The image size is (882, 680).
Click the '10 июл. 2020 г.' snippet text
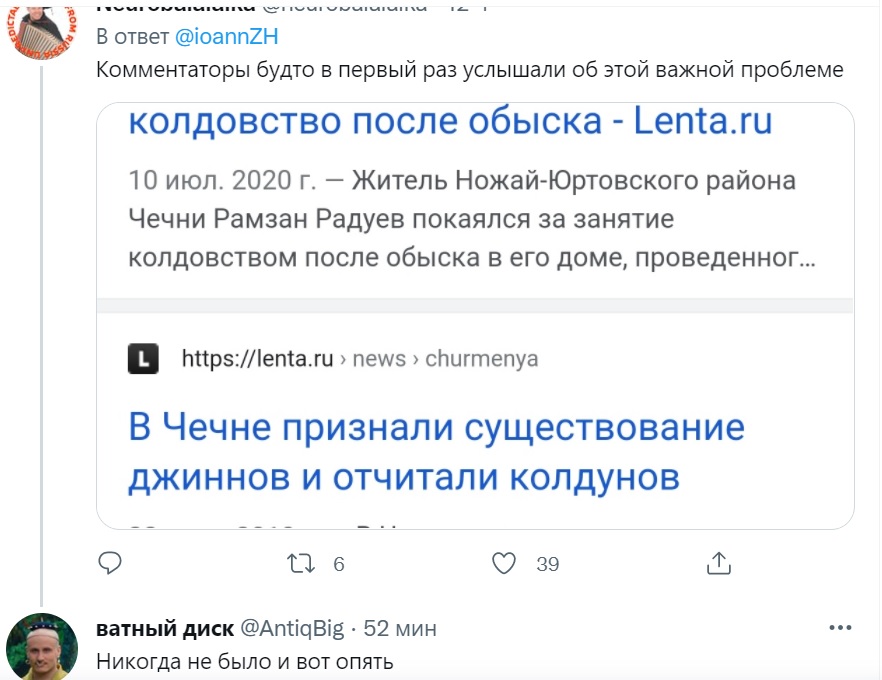coord(218,181)
